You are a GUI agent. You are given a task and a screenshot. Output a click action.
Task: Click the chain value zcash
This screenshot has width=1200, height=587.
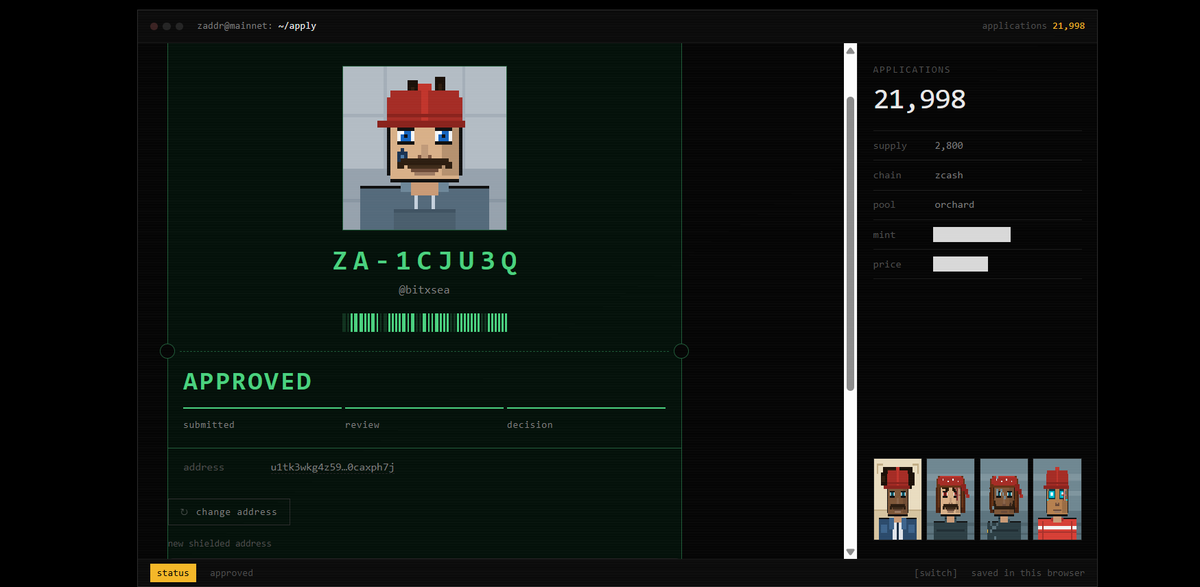[x=949, y=175]
